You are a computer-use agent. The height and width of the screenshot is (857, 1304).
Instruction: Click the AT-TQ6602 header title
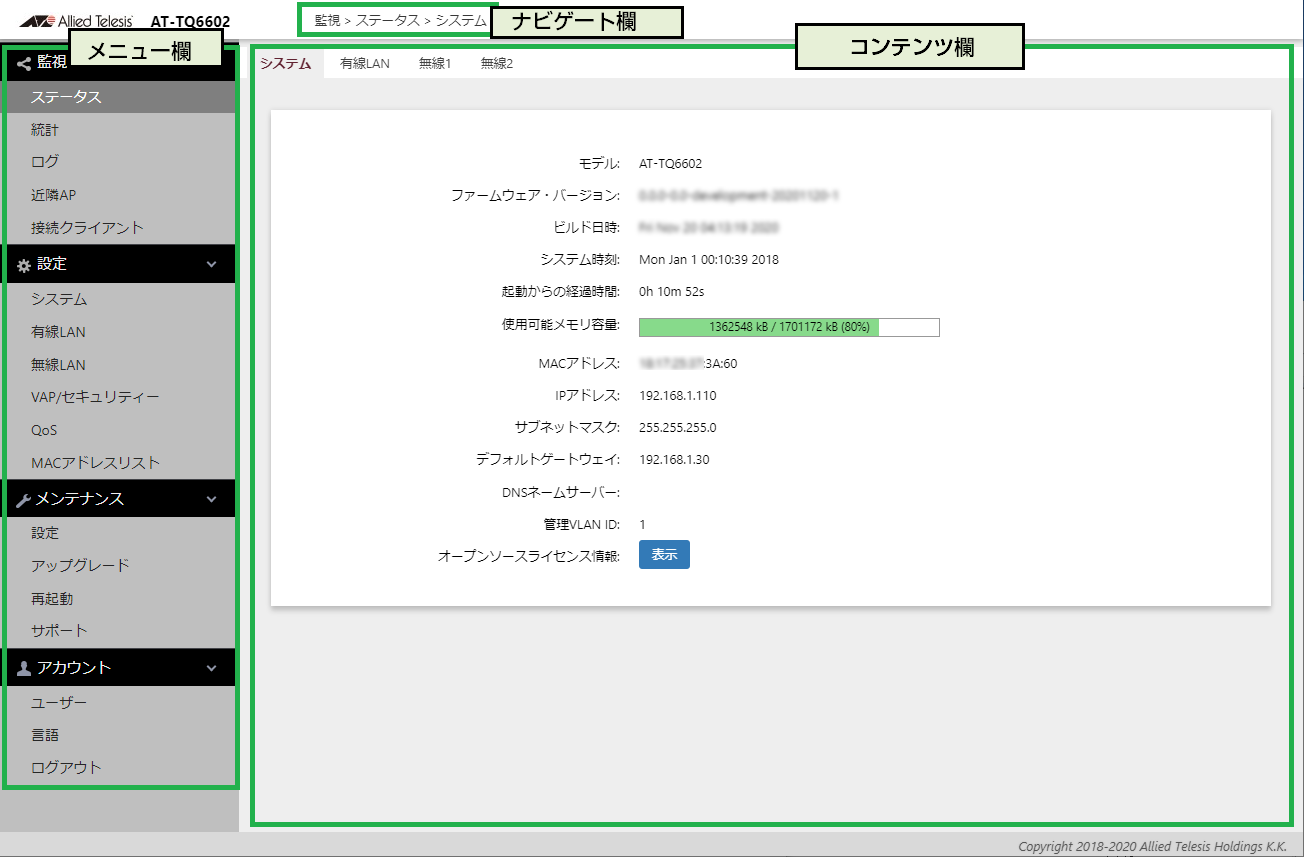[x=190, y=20]
